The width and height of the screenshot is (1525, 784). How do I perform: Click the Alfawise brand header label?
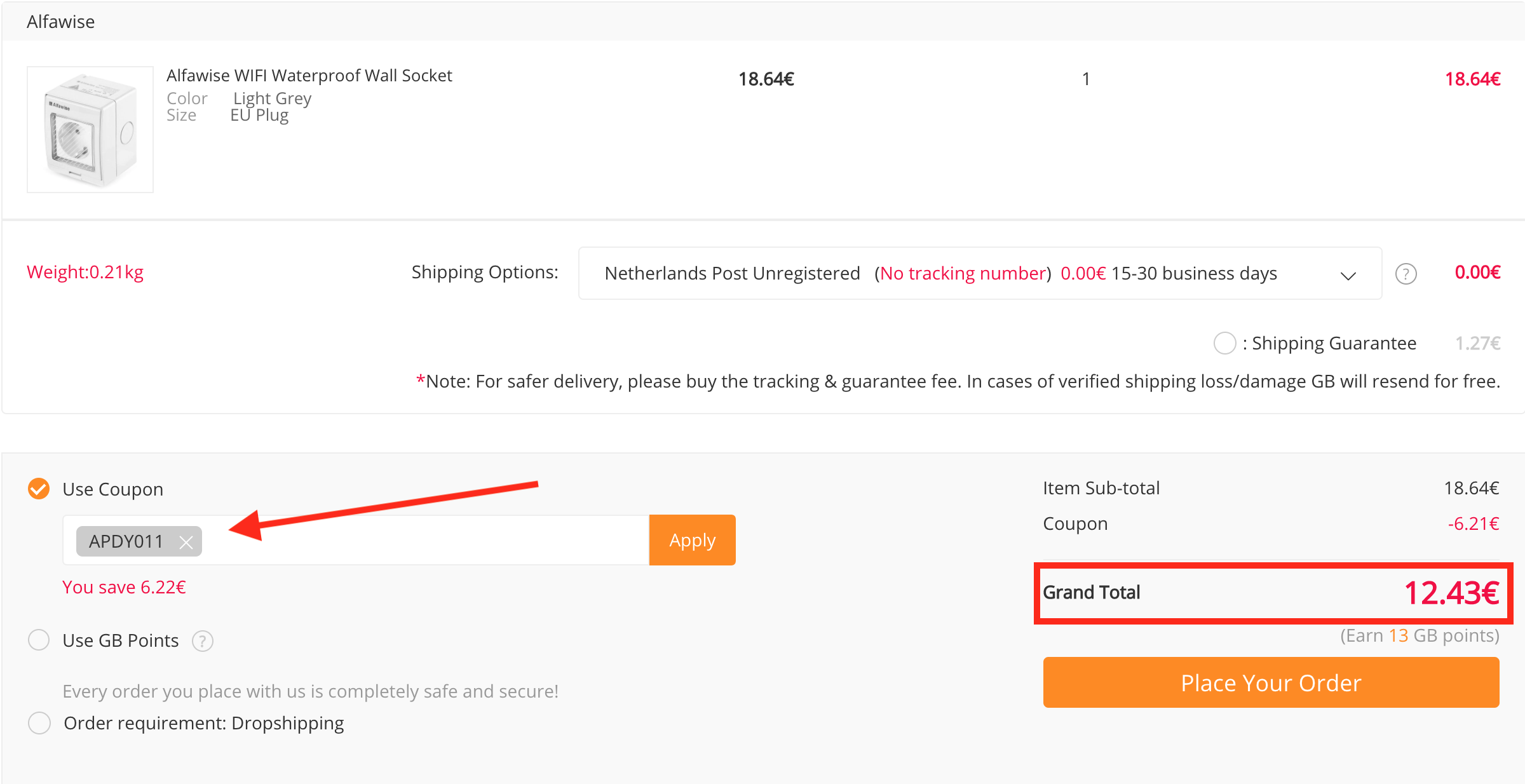pyautogui.click(x=60, y=22)
